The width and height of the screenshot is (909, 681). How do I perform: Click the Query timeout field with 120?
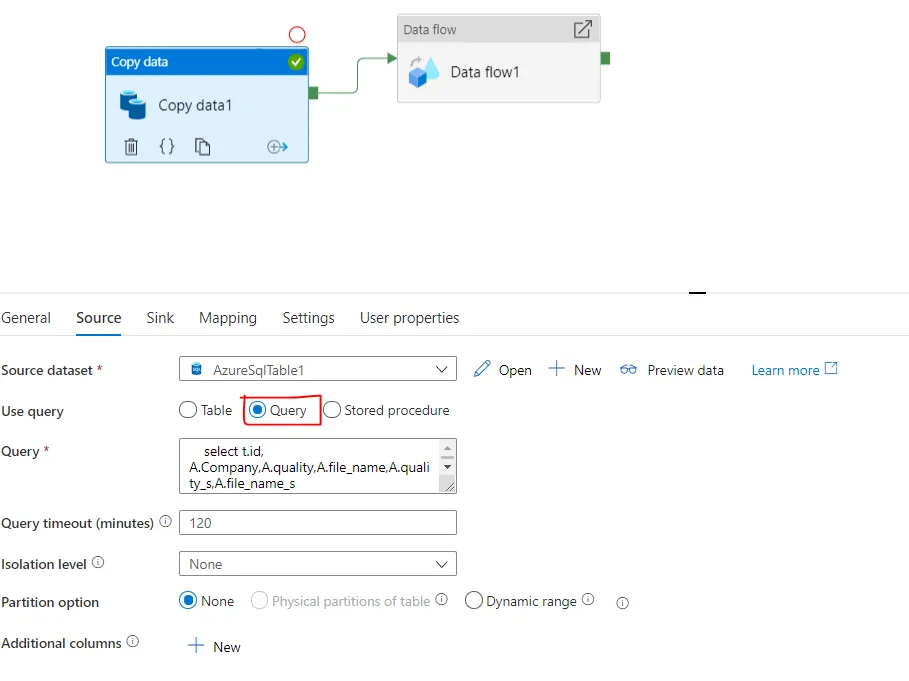(x=318, y=523)
